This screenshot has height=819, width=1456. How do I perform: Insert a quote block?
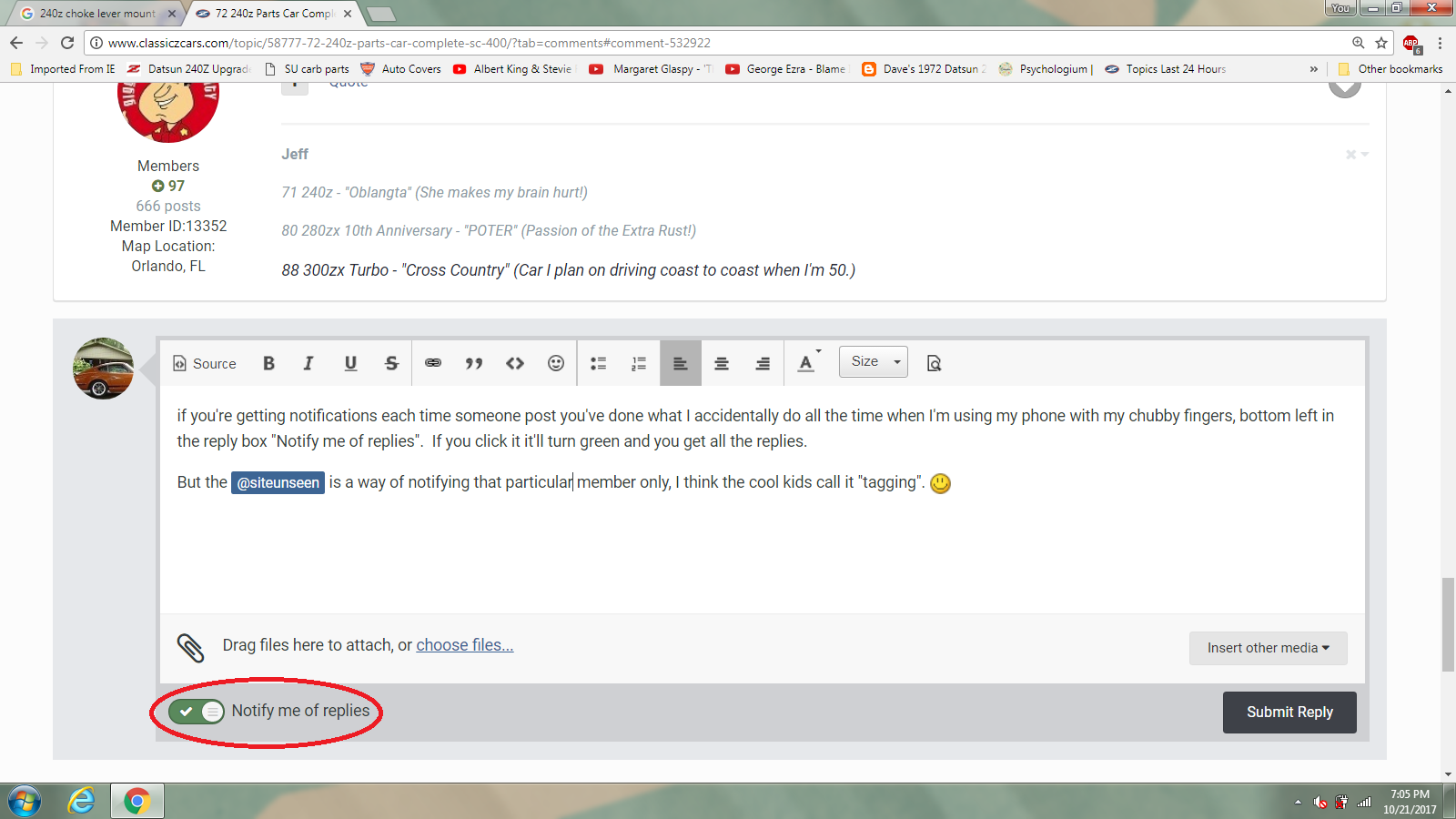pyautogui.click(x=474, y=363)
